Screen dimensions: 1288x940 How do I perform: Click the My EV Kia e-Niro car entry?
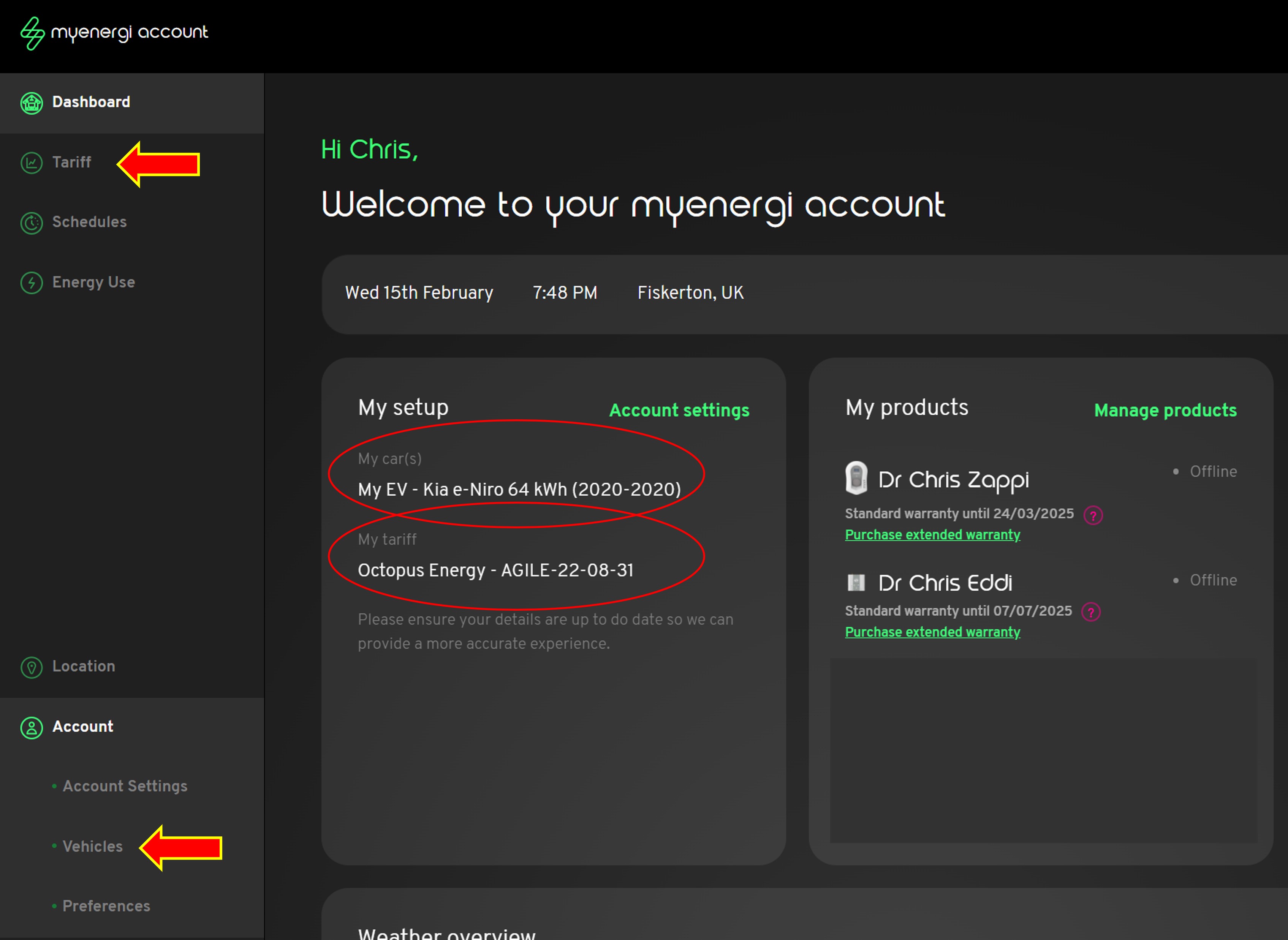[x=519, y=489]
